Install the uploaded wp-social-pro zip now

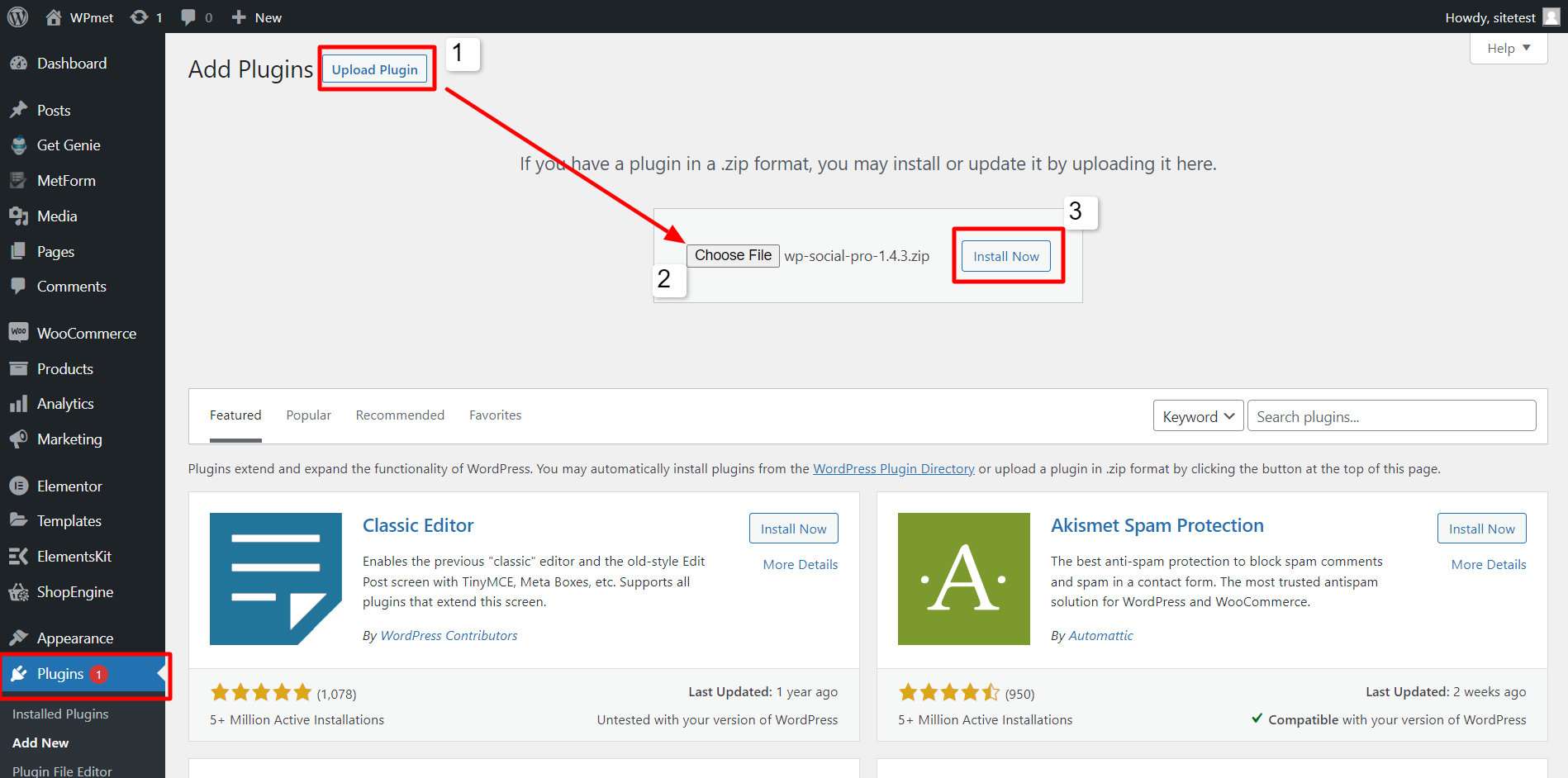pos(1006,256)
